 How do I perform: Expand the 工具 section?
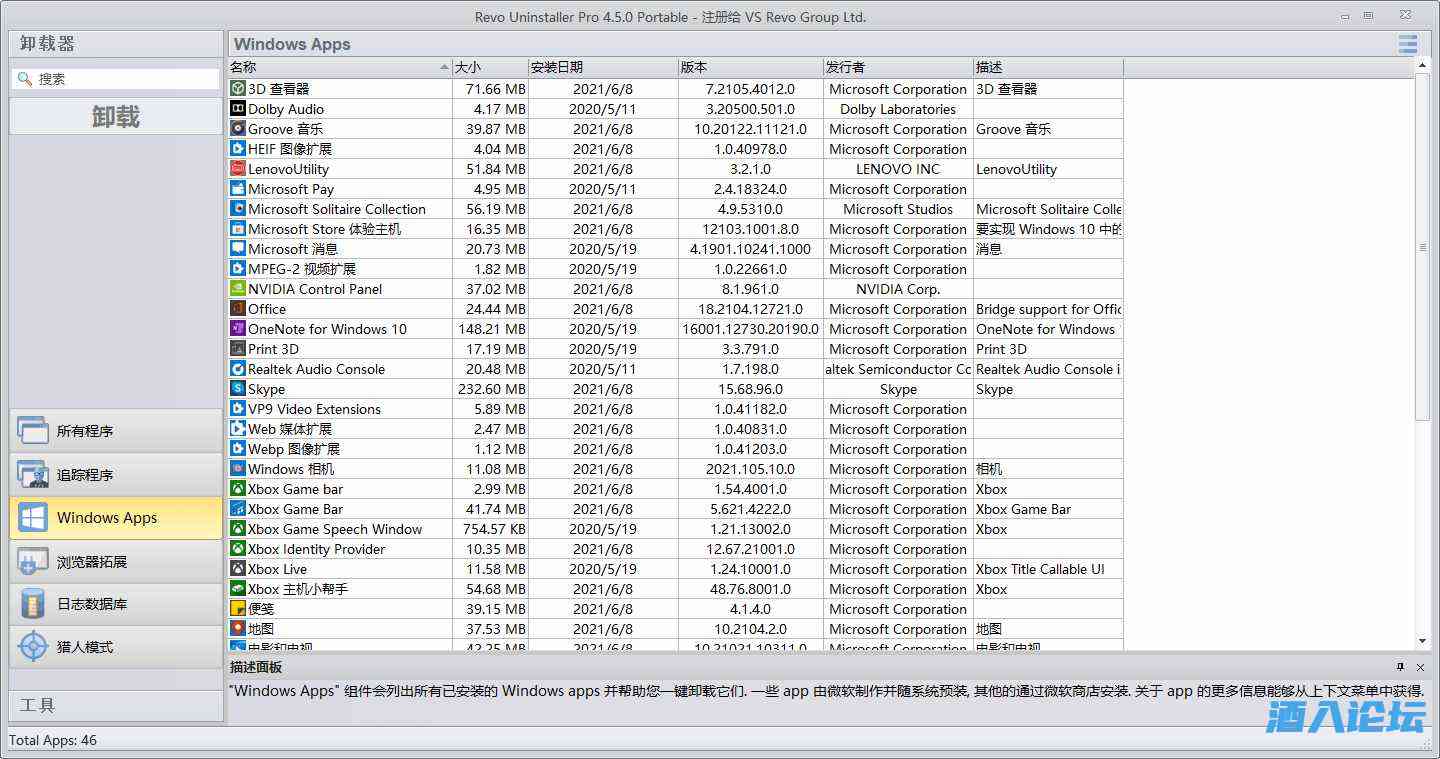(116, 705)
